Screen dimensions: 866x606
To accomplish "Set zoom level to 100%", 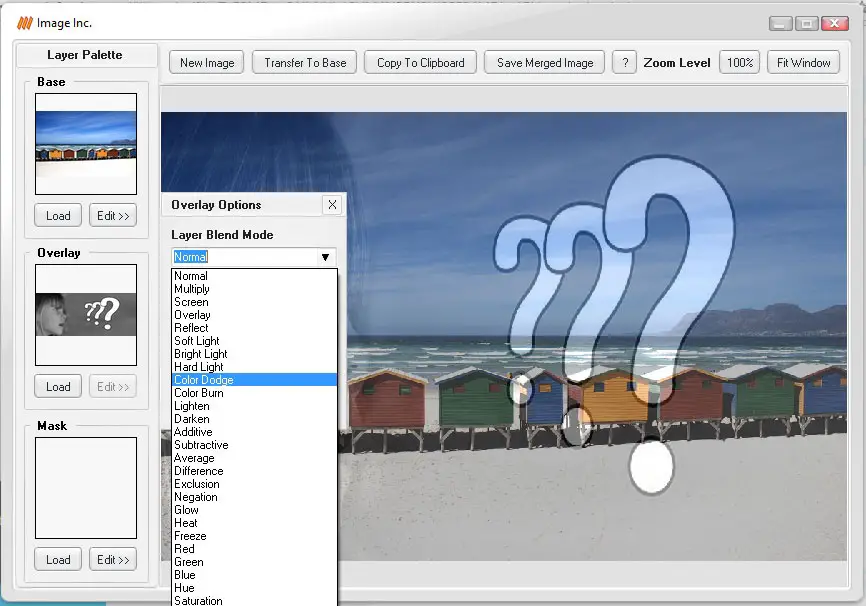I will [740, 63].
